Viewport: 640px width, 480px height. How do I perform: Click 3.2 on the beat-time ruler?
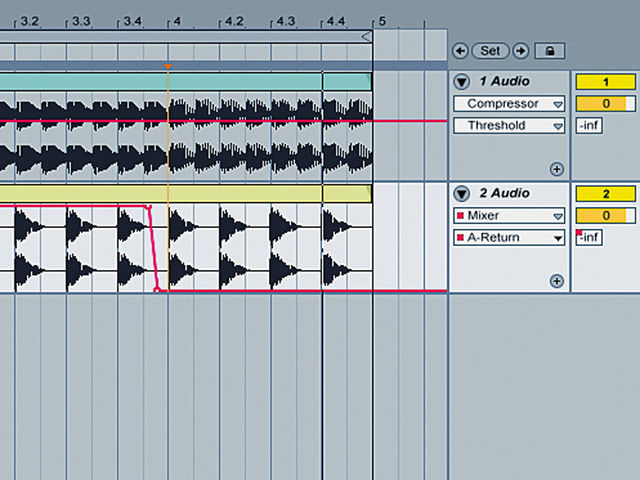pyautogui.click(x=29, y=22)
